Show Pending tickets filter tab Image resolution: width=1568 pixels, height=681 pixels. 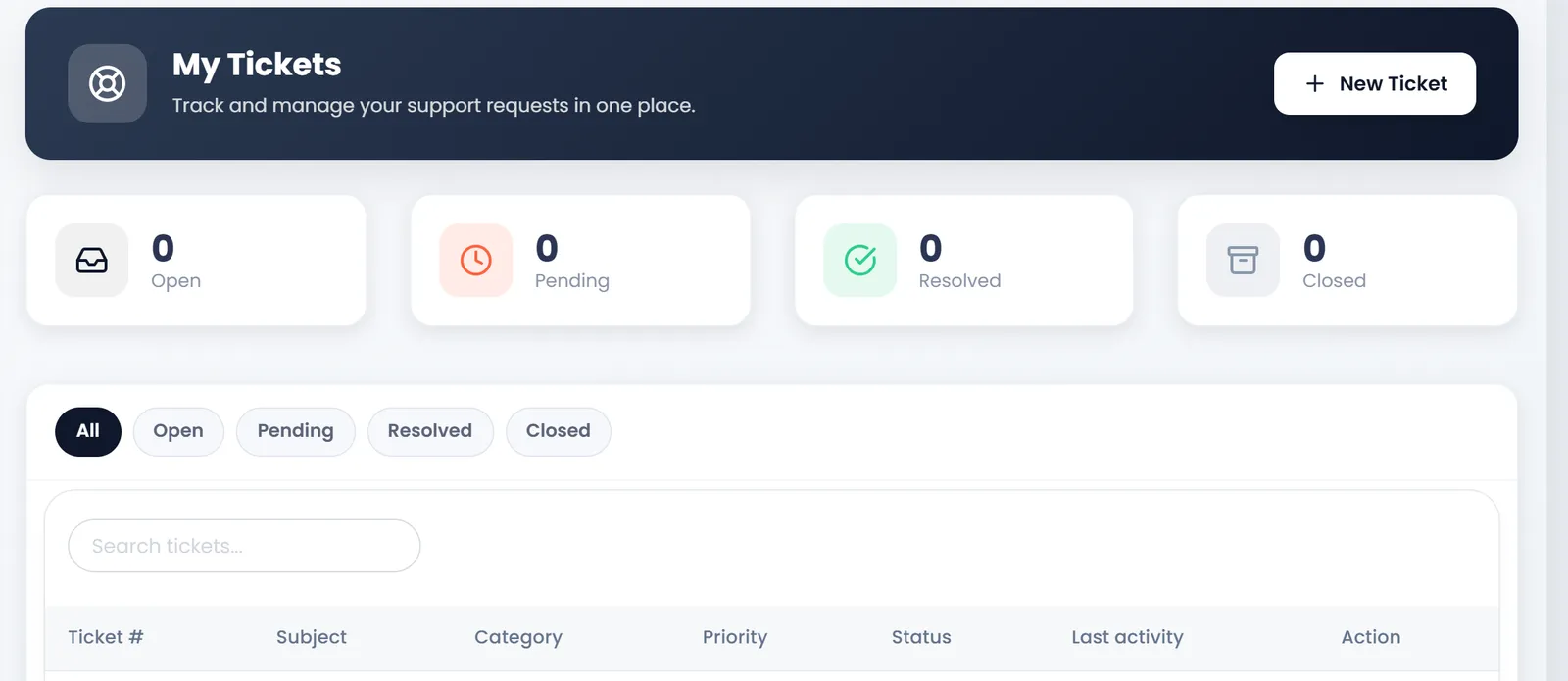point(295,431)
